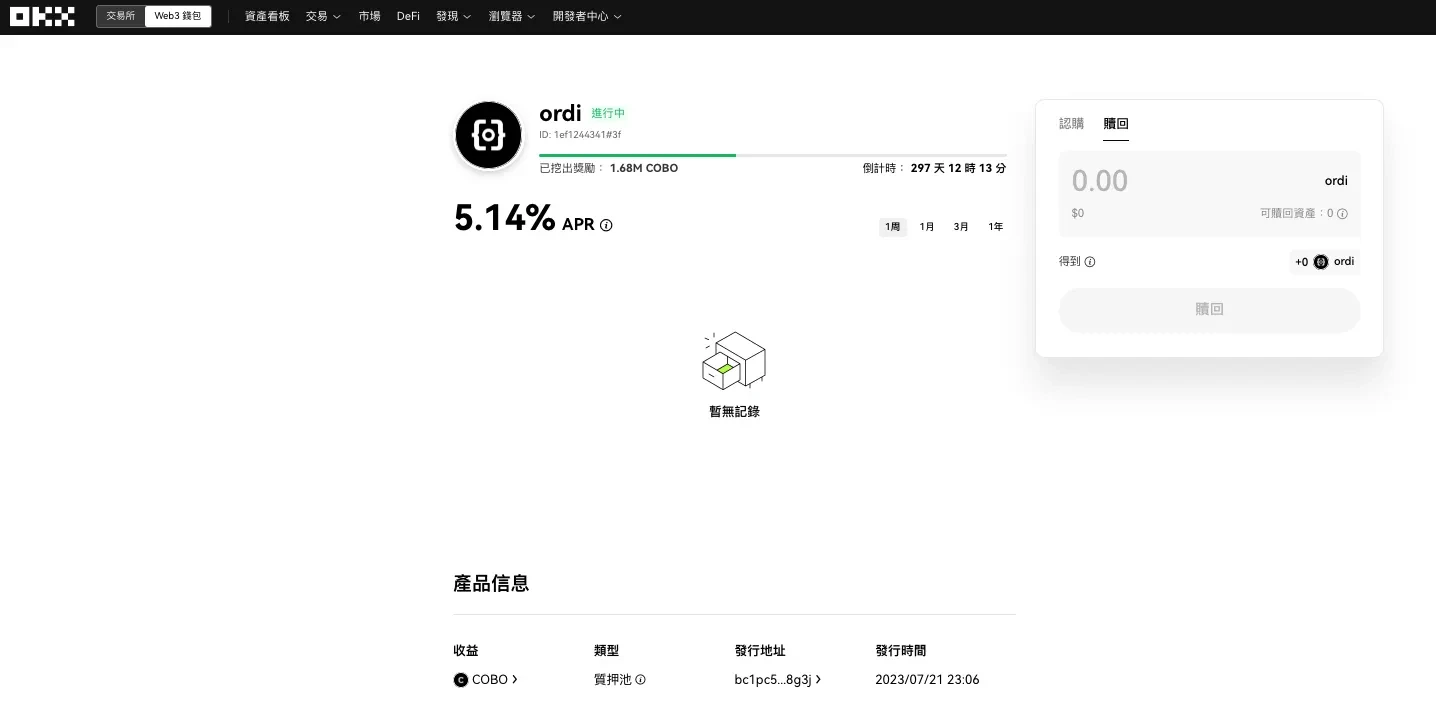Image resolution: width=1436 pixels, height=720 pixels.
Task: Switch to the 認購 tab
Action: [x=1071, y=124]
